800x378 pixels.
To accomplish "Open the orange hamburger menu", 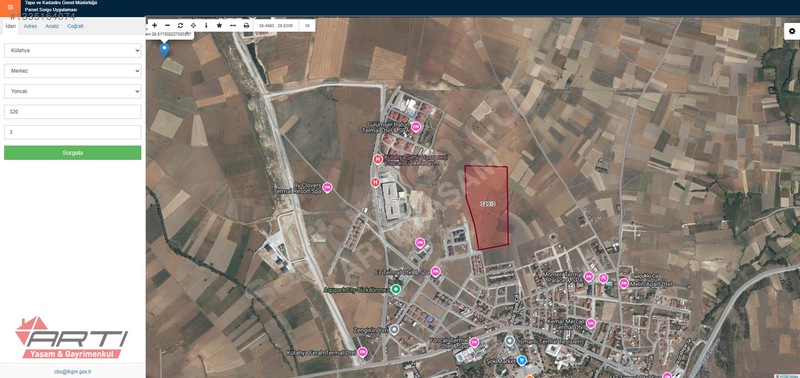I will (x=10, y=7).
